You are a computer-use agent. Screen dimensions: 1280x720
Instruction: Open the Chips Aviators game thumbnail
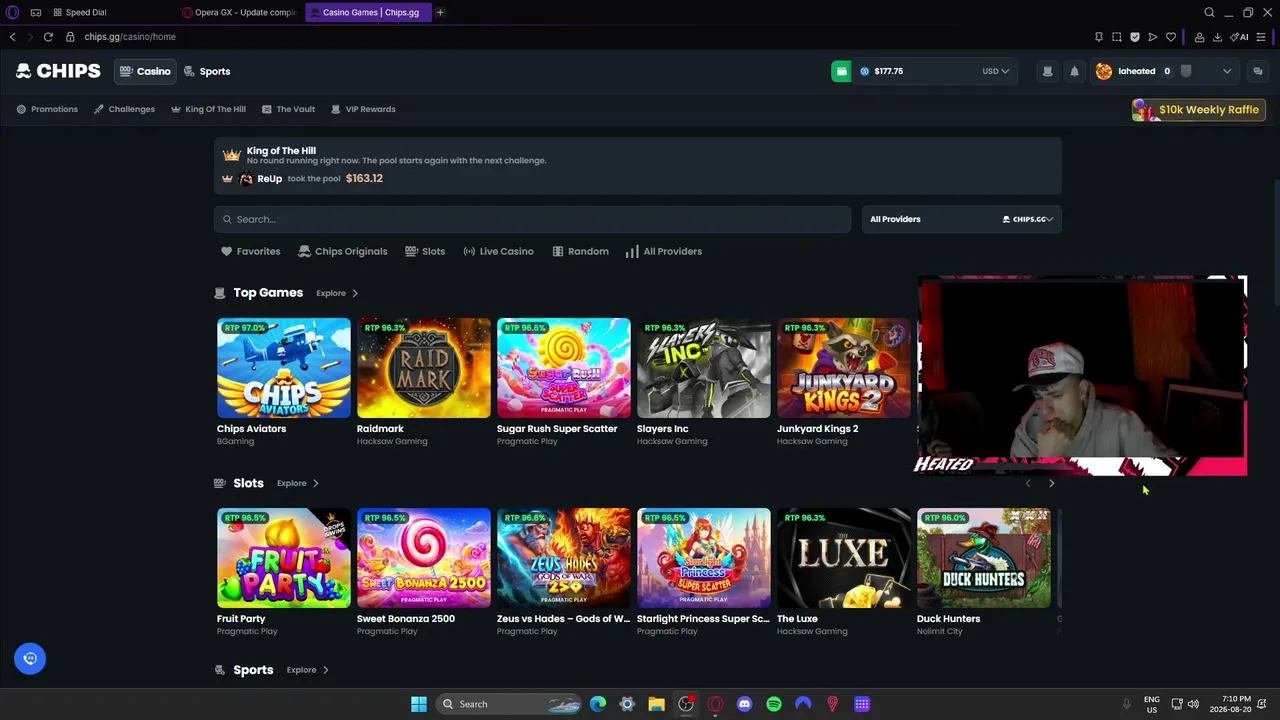(284, 368)
